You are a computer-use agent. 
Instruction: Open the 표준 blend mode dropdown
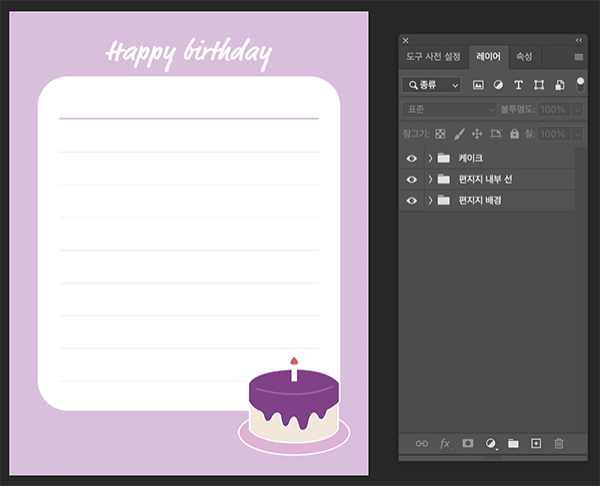(450, 110)
